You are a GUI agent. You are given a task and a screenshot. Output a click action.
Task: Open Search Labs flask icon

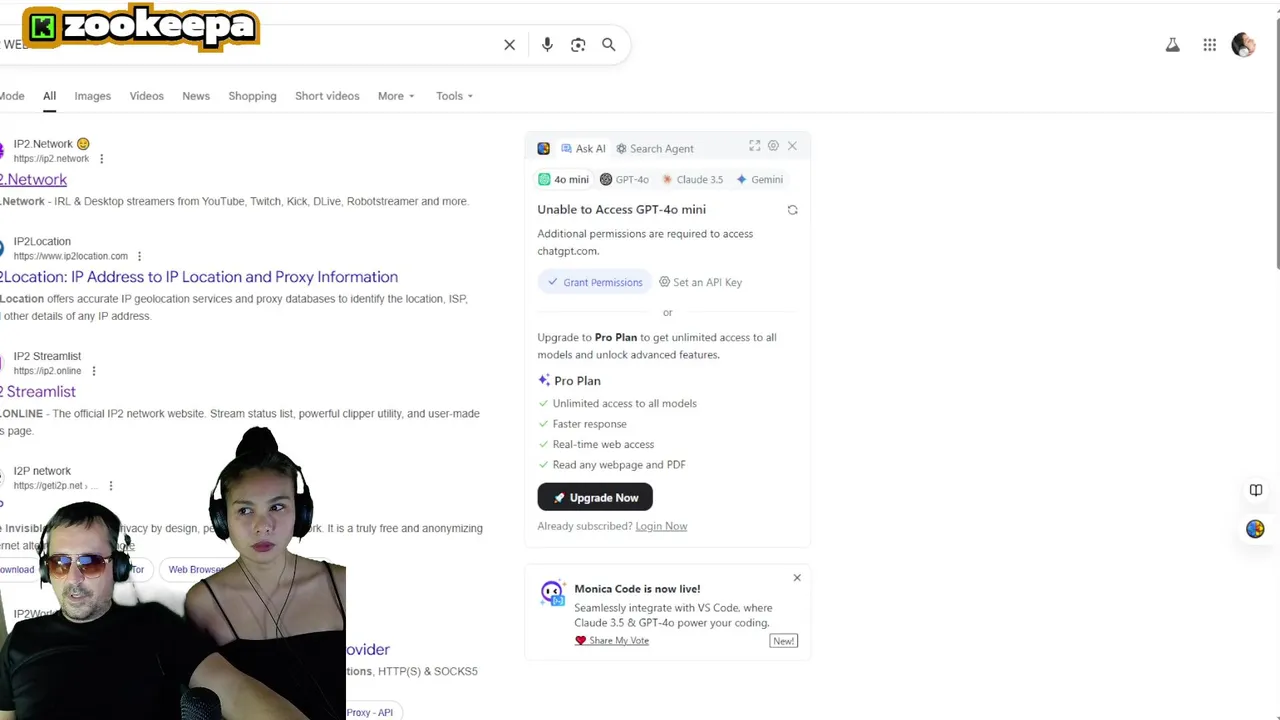(1173, 44)
